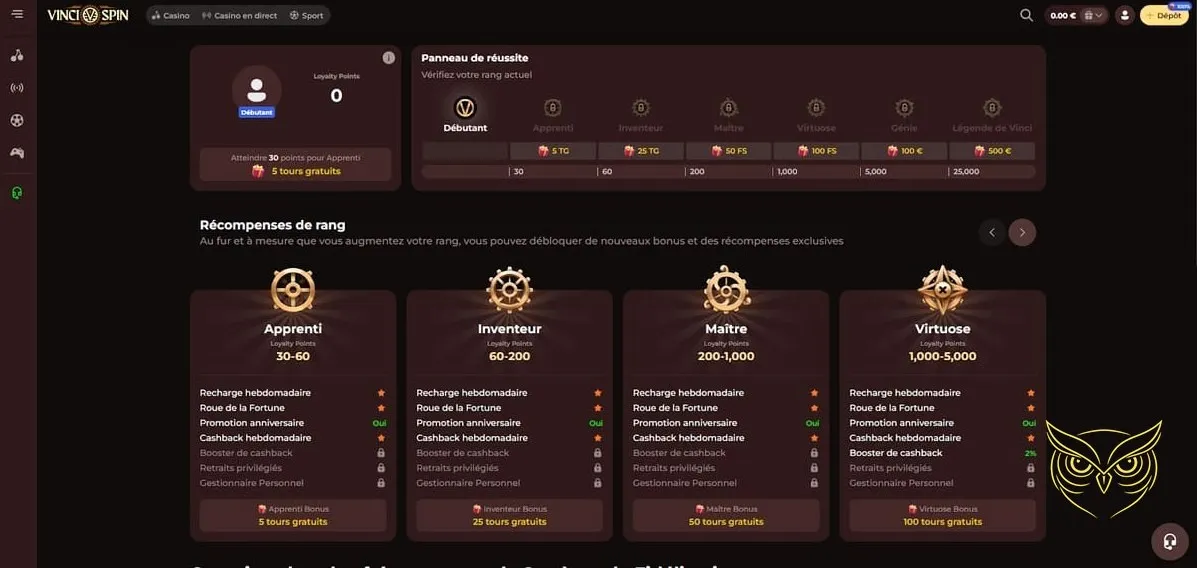The image size is (1197, 568).
Task: Select the Maître rank icon in panel
Action: 728,108
